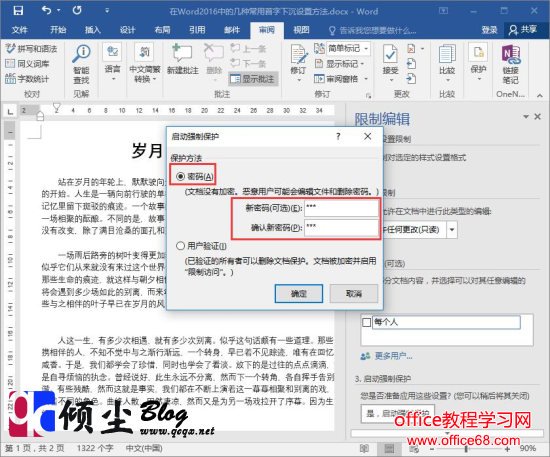Open the 同义词库 thesaurus

(27, 64)
